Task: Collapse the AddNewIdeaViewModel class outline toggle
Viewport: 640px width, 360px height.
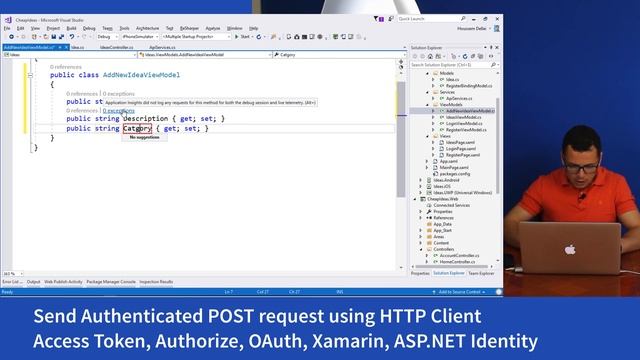Action: (x=30, y=75)
